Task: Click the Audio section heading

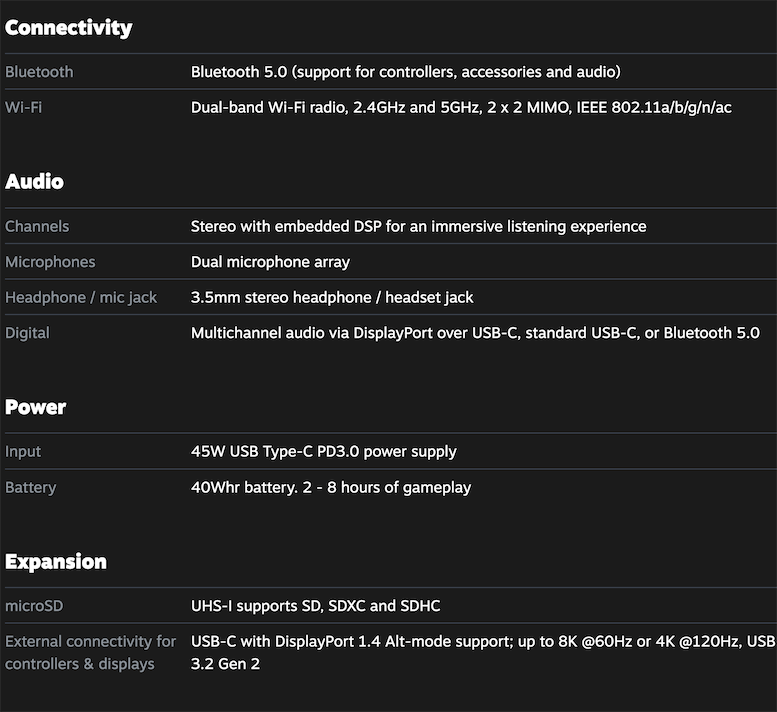Action: pyautogui.click(x=34, y=181)
